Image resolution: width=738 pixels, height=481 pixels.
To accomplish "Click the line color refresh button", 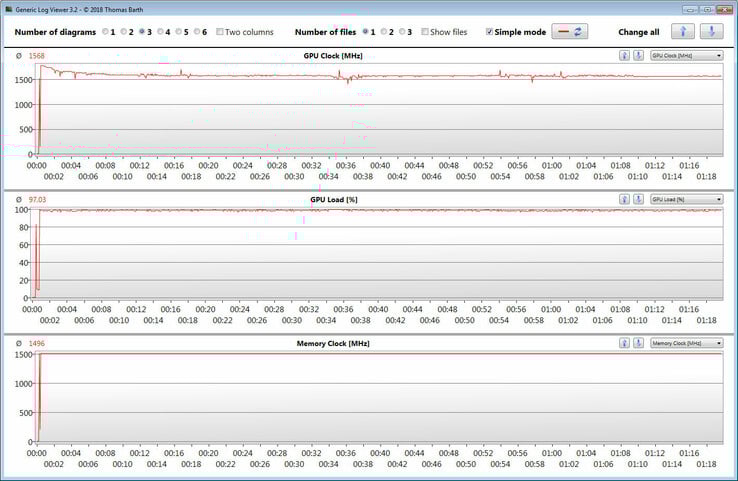I will [x=570, y=32].
